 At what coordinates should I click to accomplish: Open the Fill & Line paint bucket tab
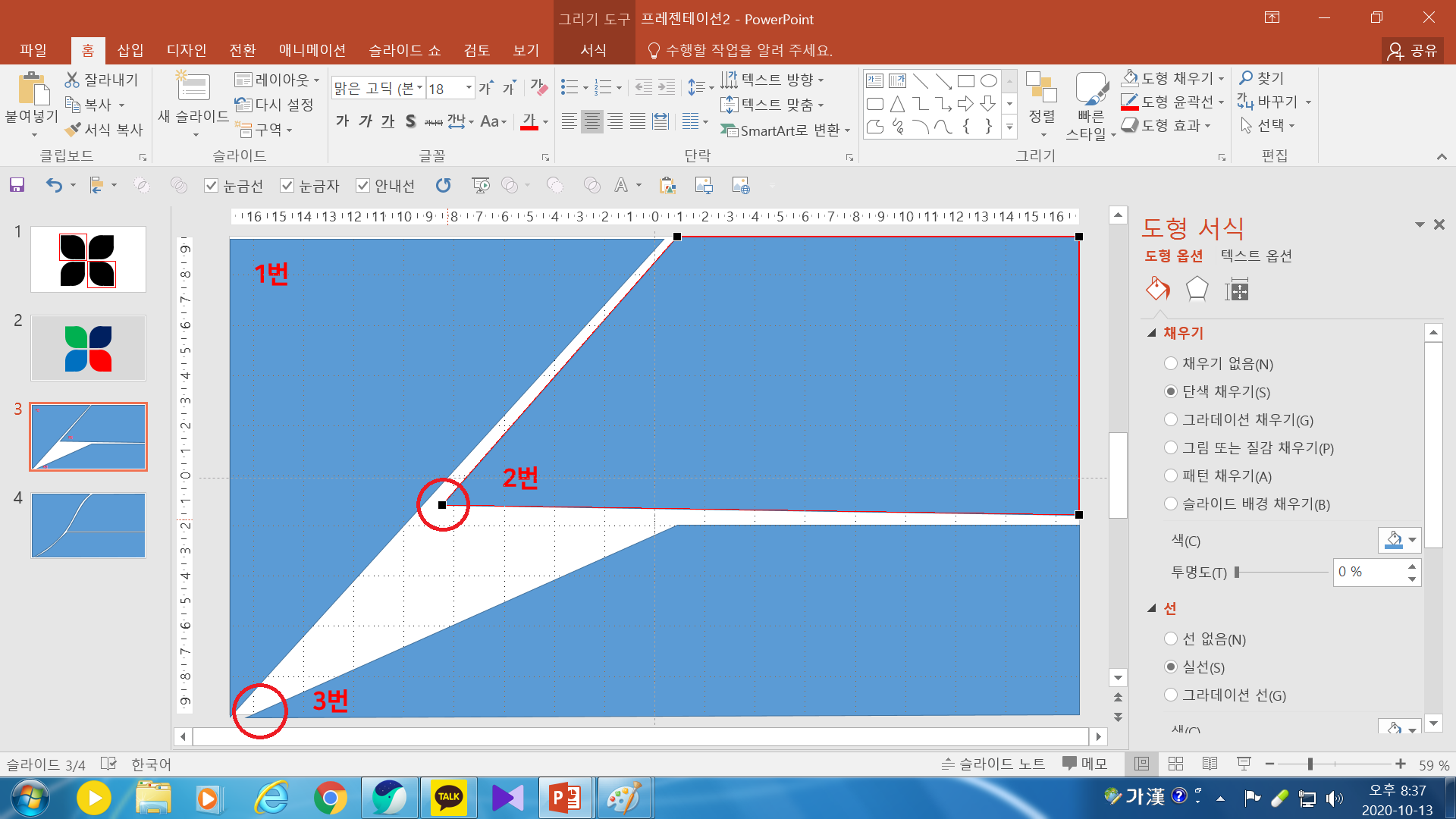(x=1157, y=289)
